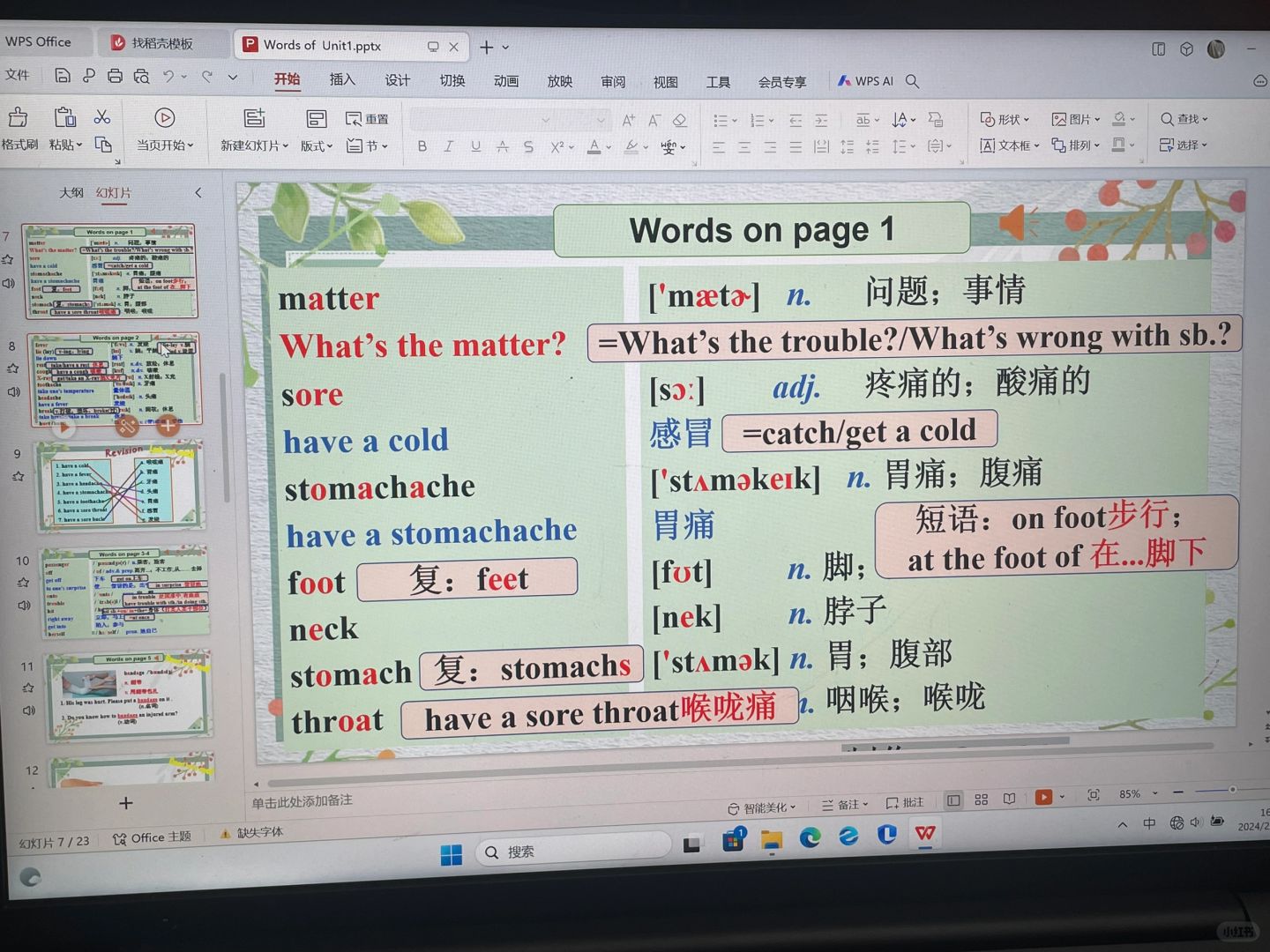Select the slide 9 Revision thumbnail
The height and width of the screenshot is (952, 1270).
tap(119, 487)
